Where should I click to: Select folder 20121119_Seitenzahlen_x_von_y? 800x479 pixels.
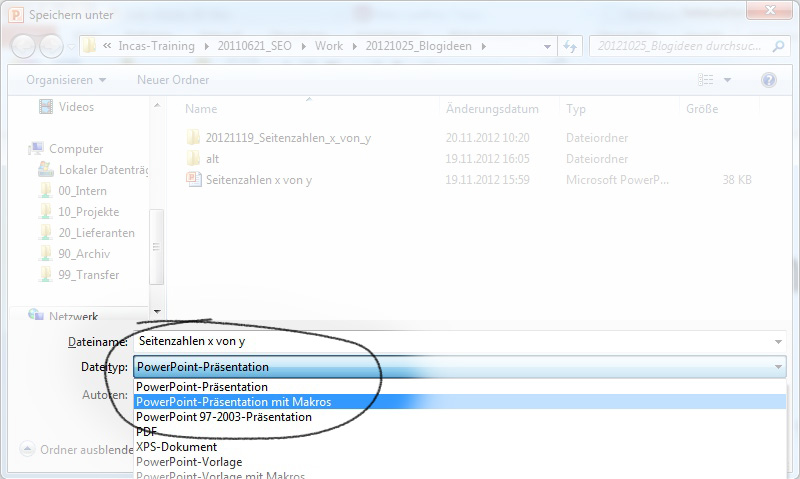tap(288, 138)
